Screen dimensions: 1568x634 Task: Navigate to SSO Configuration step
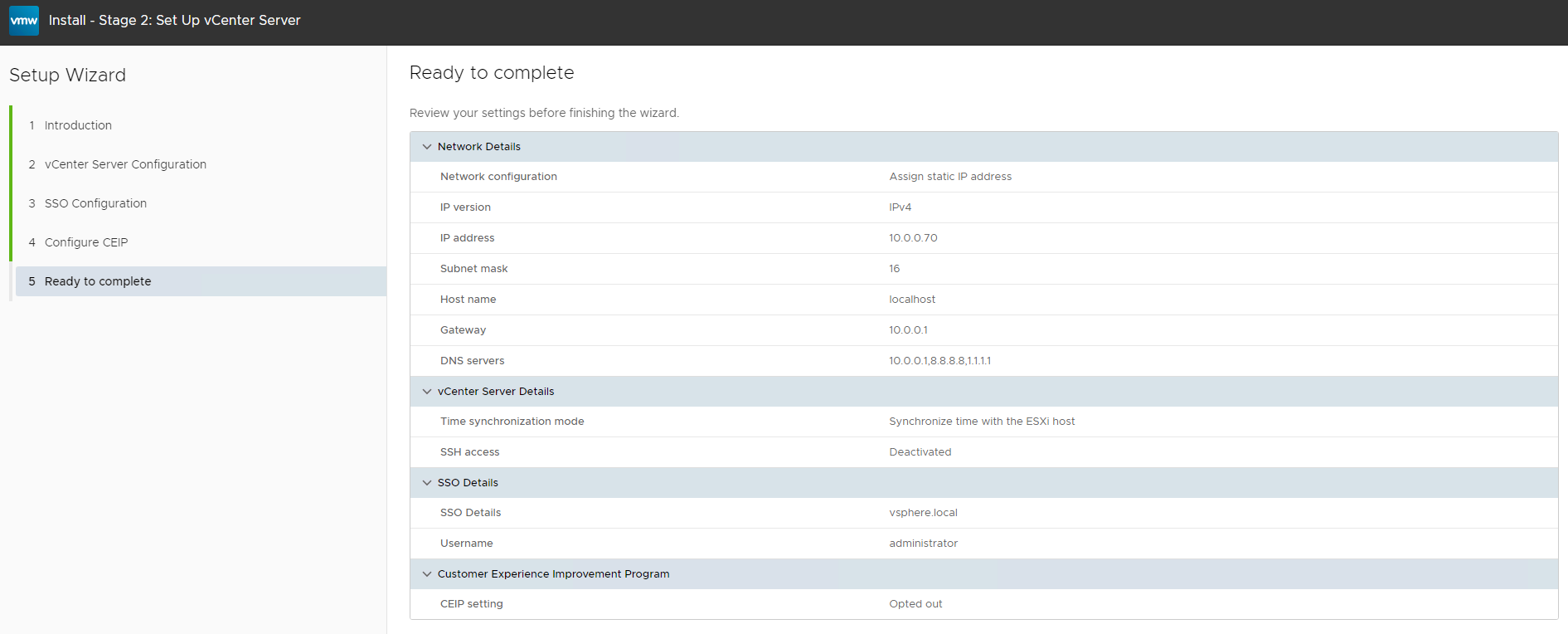[95, 203]
